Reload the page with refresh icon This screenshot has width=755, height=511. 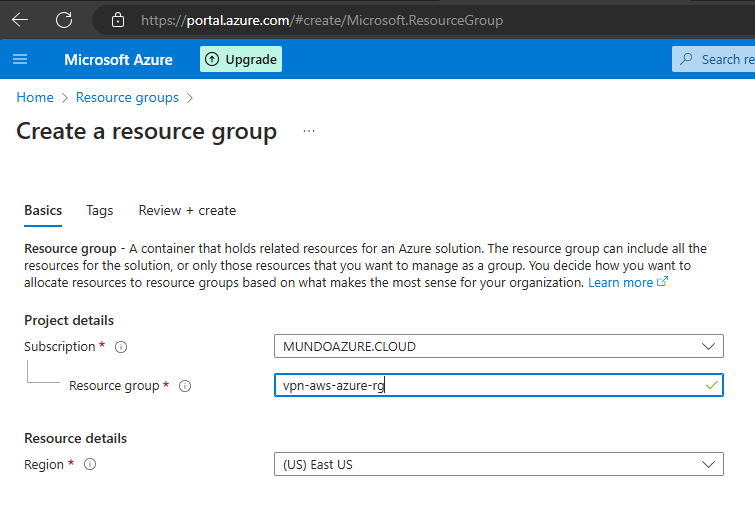[x=64, y=20]
